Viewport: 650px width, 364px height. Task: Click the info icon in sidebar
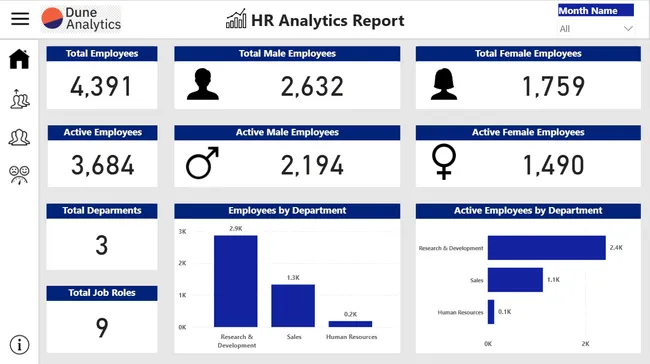click(x=19, y=345)
